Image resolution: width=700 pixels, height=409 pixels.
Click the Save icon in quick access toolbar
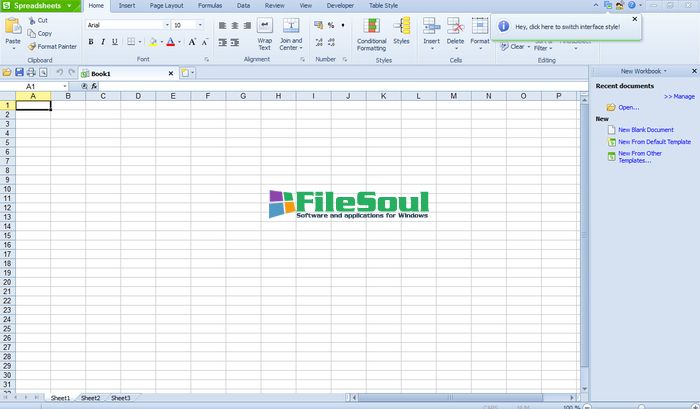19,73
